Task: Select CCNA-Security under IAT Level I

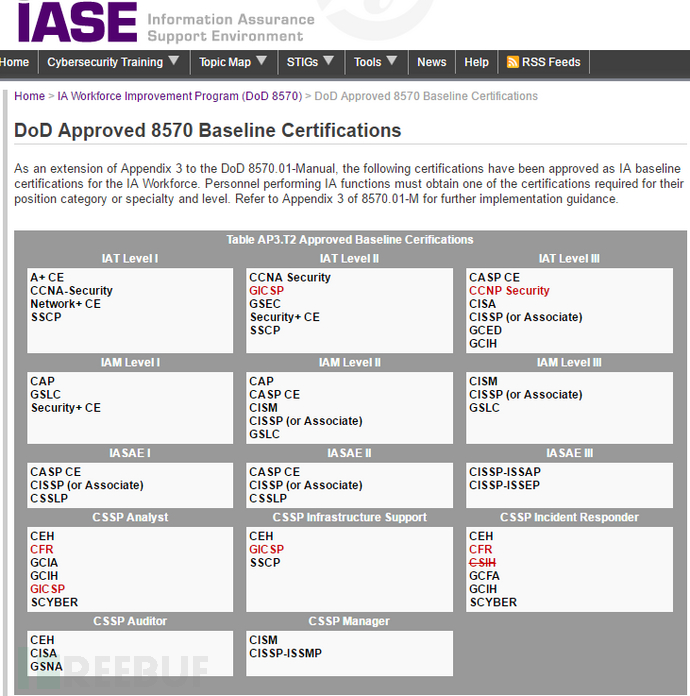Action: click(71, 291)
